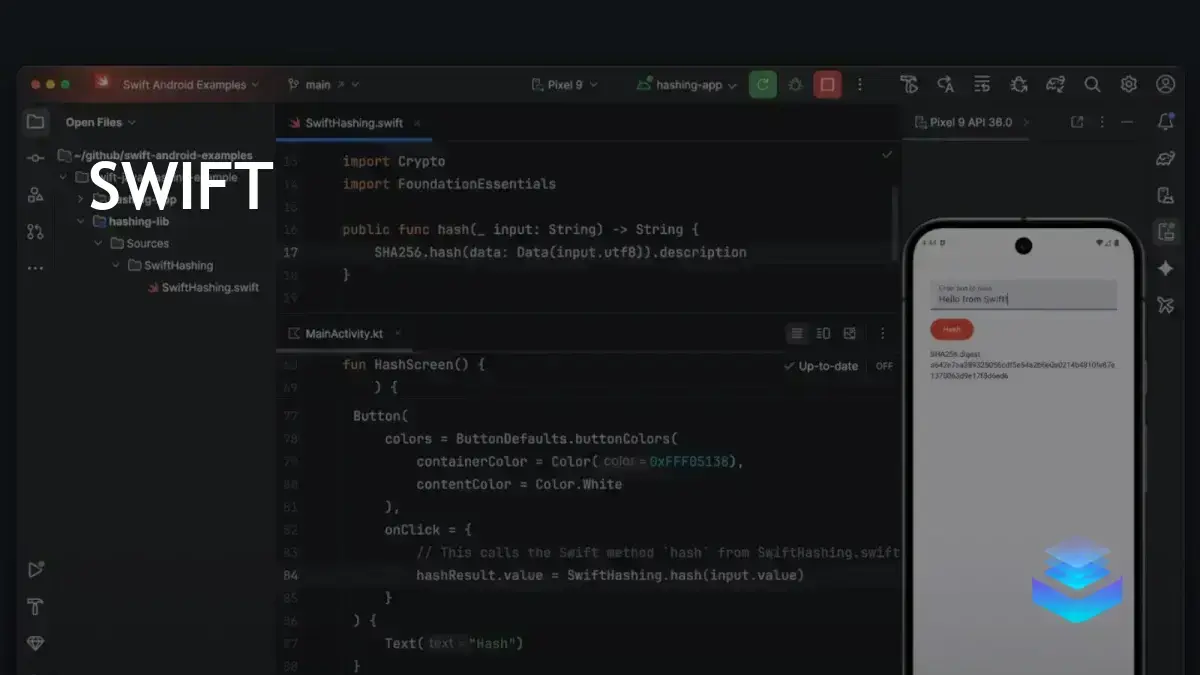The image size is (1200, 675).
Task: Click the Apply Code Changes icon
Action: click(x=982, y=85)
